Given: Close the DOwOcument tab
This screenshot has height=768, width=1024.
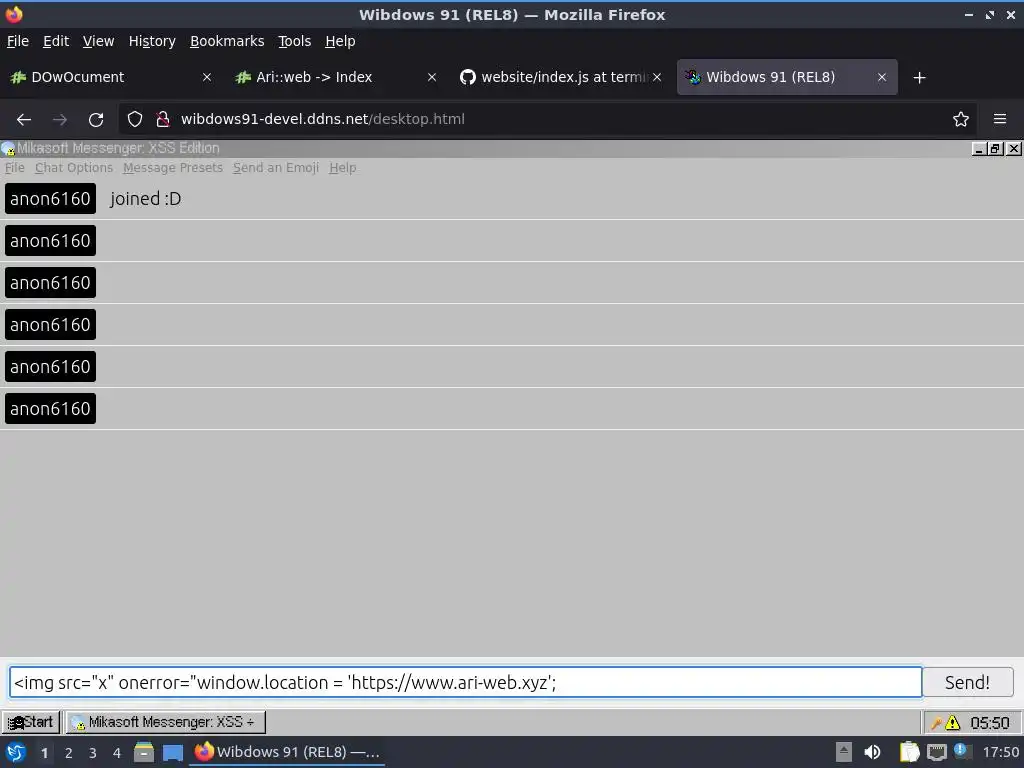Looking at the screenshot, I should pos(207,77).
